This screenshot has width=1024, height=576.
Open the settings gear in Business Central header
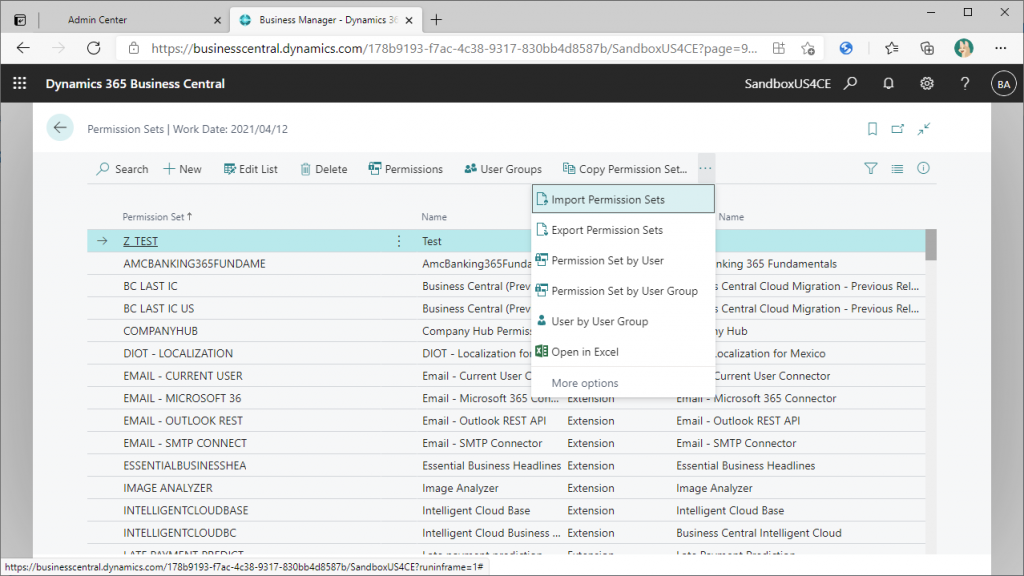coord(927,84)
